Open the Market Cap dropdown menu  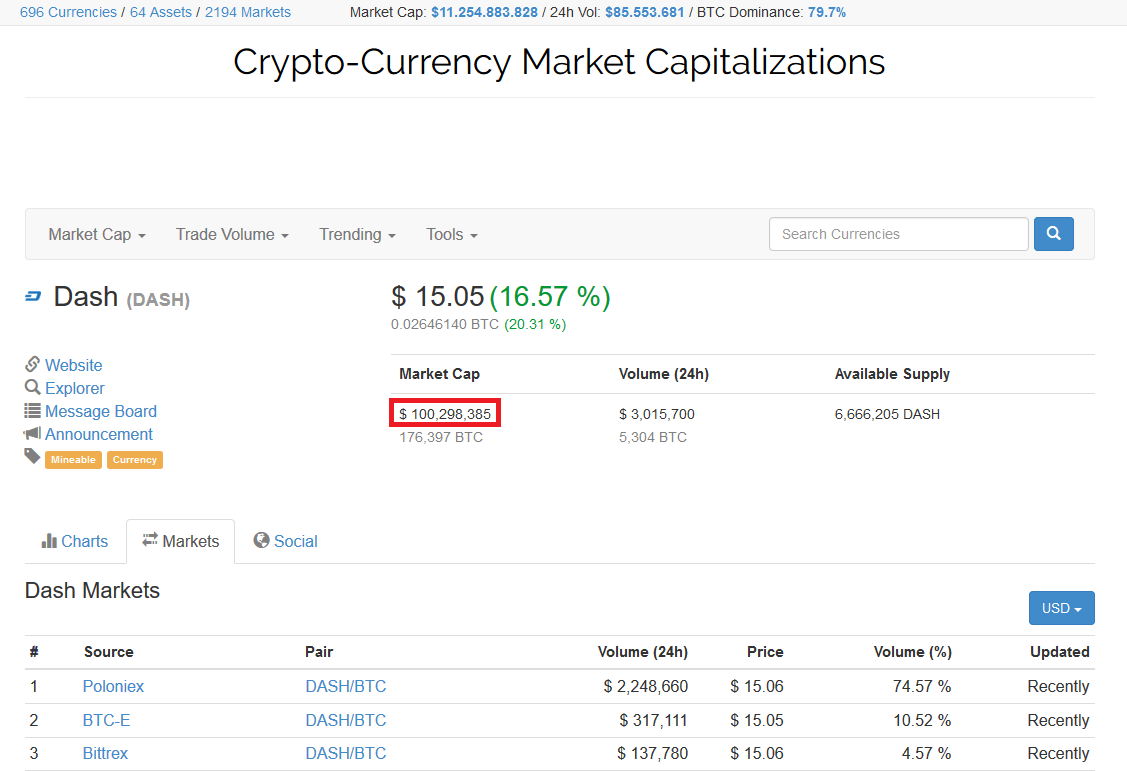[97, 234]
